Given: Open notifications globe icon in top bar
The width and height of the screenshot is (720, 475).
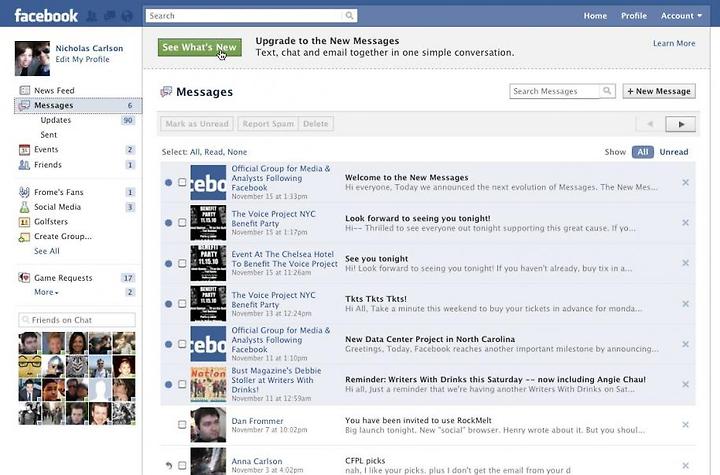Looking at the screenshot, I should coord(127,16).
